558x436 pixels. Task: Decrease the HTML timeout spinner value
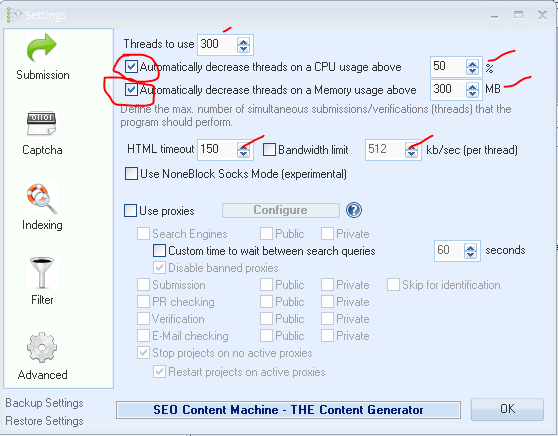coord(244,154)
